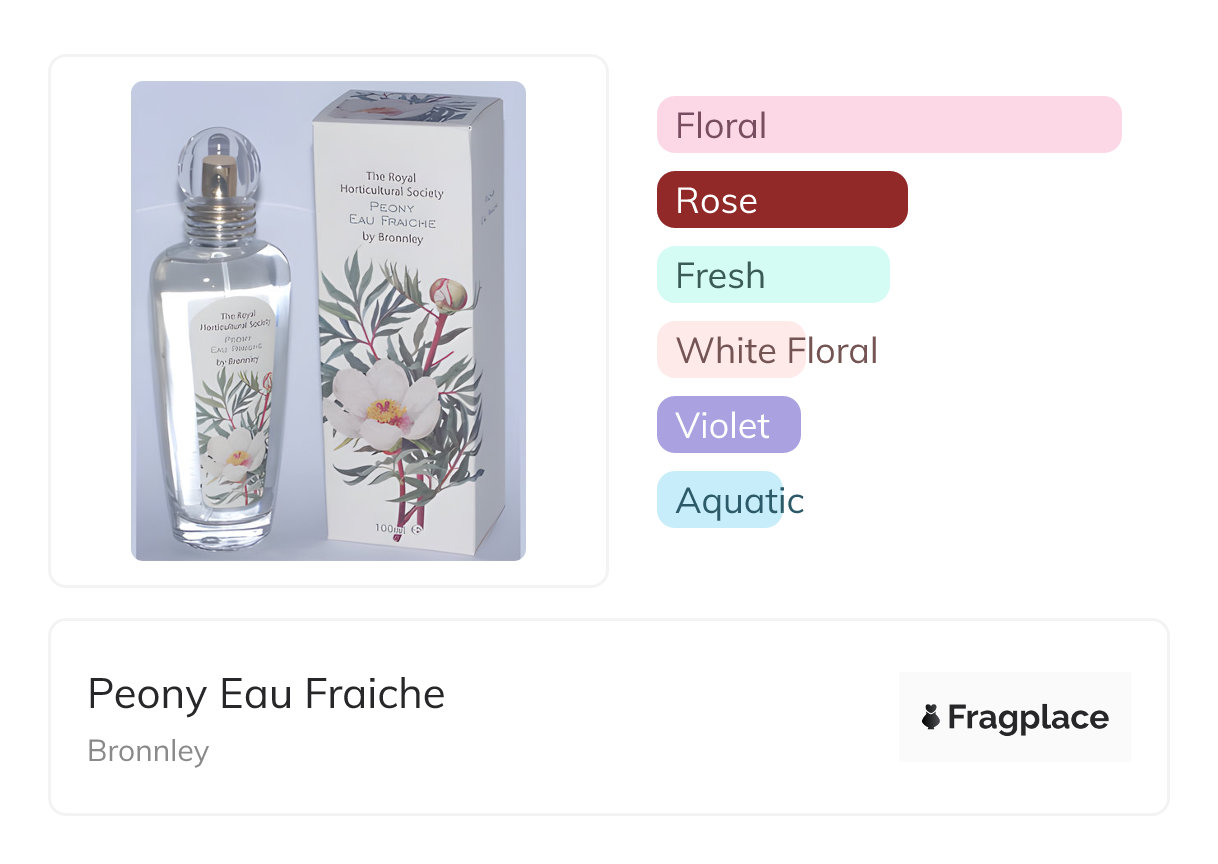
Task: Select the light blue Aquatic accord bar
Action: [x=719, y=500]
